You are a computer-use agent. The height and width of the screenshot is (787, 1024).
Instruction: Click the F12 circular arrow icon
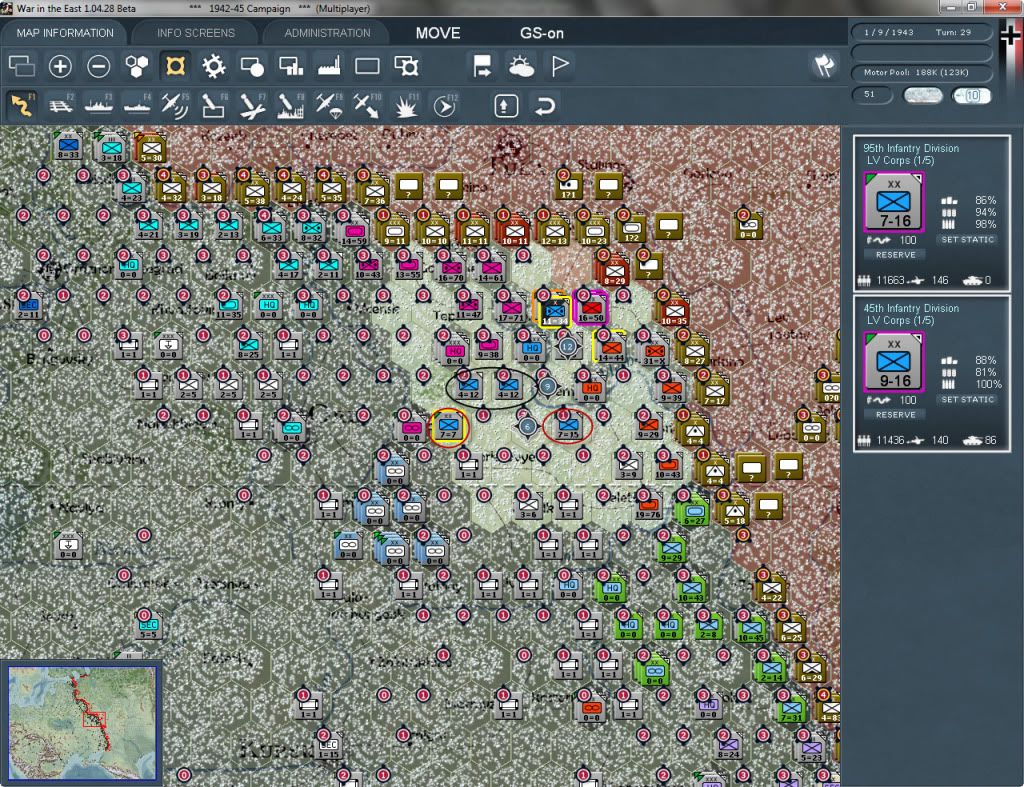(444, 105)
